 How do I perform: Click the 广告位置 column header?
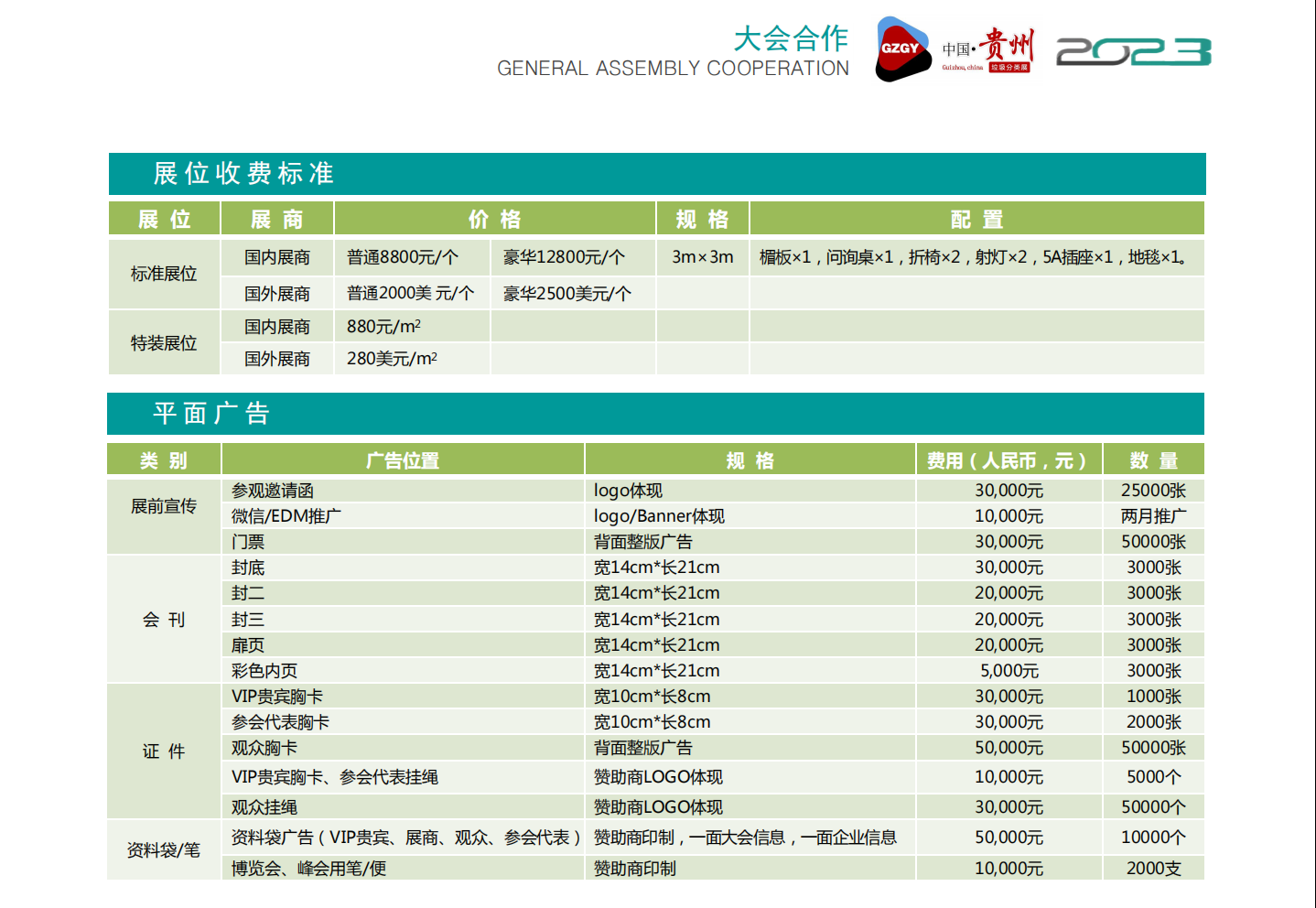[x=403, y=460]
